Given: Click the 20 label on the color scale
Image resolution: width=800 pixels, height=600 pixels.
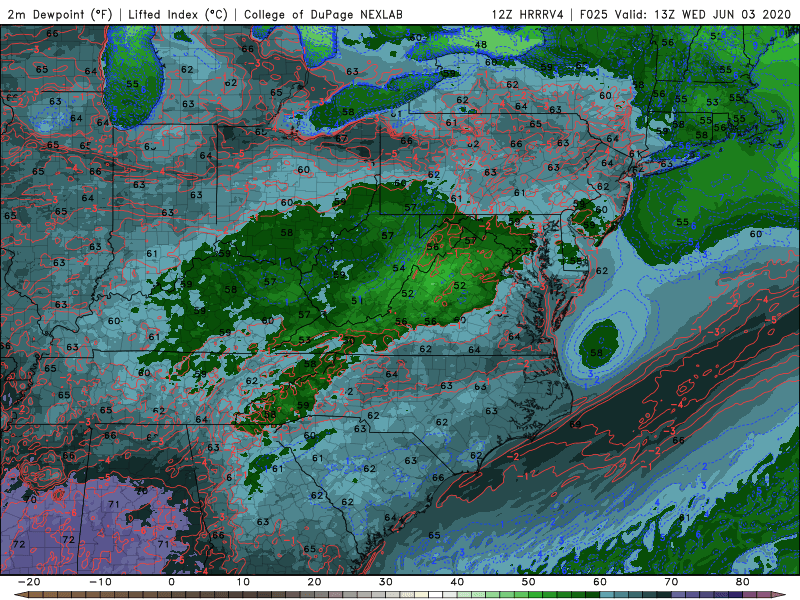Looking at the screenshot, I should coord(314,582).
